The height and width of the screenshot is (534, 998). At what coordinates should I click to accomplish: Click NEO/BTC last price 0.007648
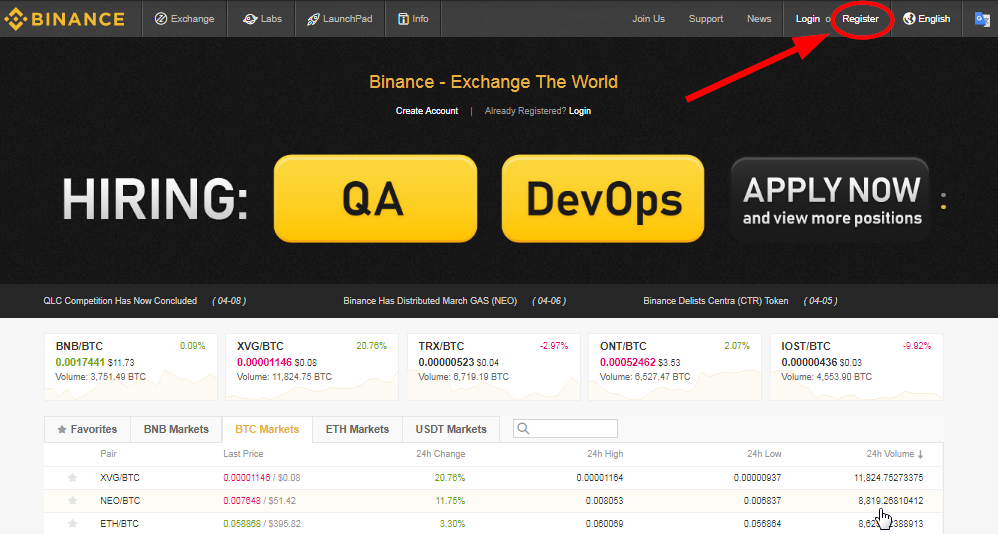(x=242, y=500)
